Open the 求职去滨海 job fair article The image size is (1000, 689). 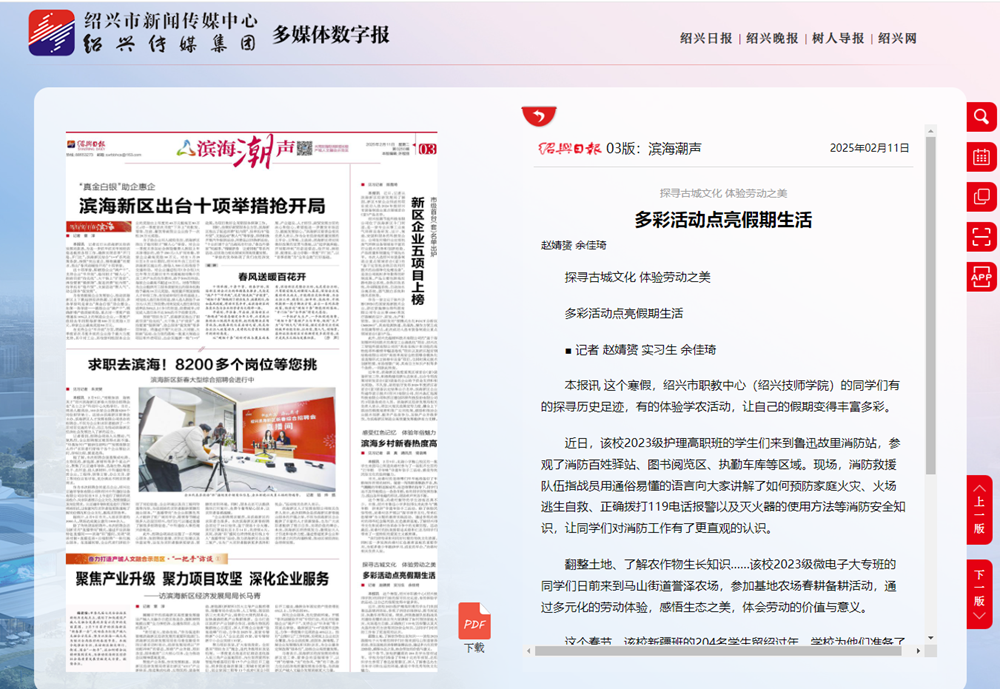(202, 364)
